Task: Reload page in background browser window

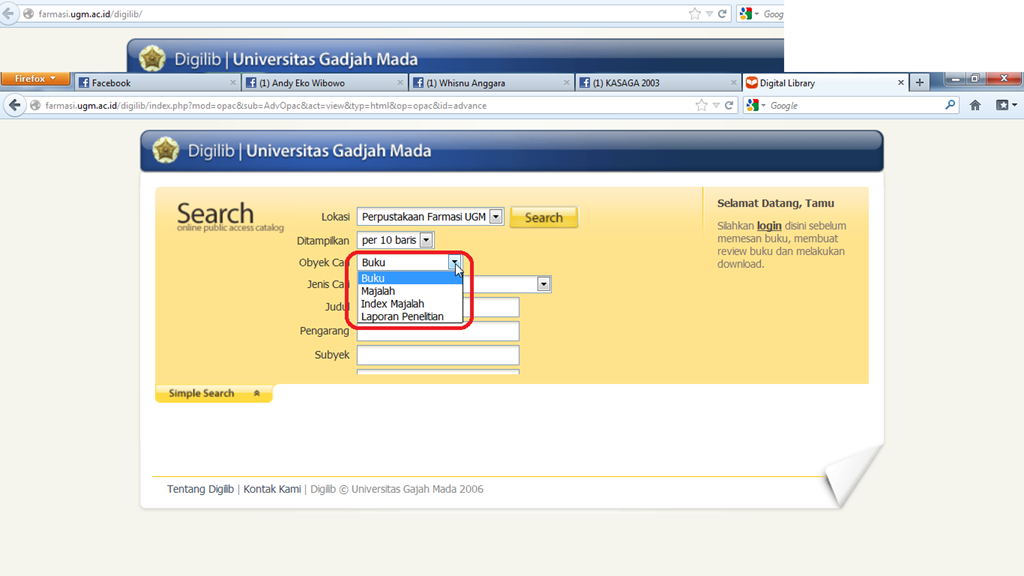Action: [x=722, y=14]
